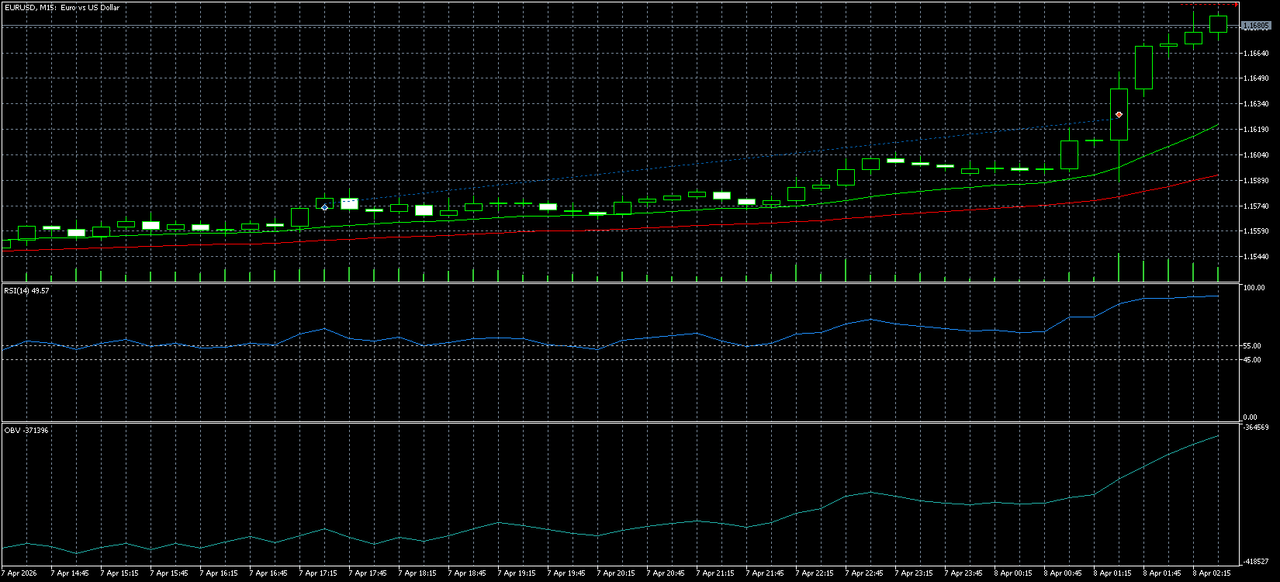1280x582 pixels.
Task: Click price axis value 1.15740
Action: point(1256,206)
